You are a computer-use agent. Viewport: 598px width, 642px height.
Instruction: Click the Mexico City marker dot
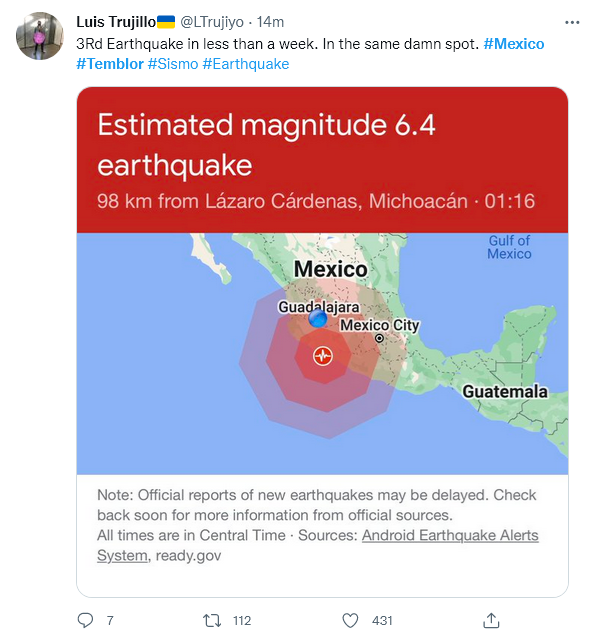tap(379, 338)
